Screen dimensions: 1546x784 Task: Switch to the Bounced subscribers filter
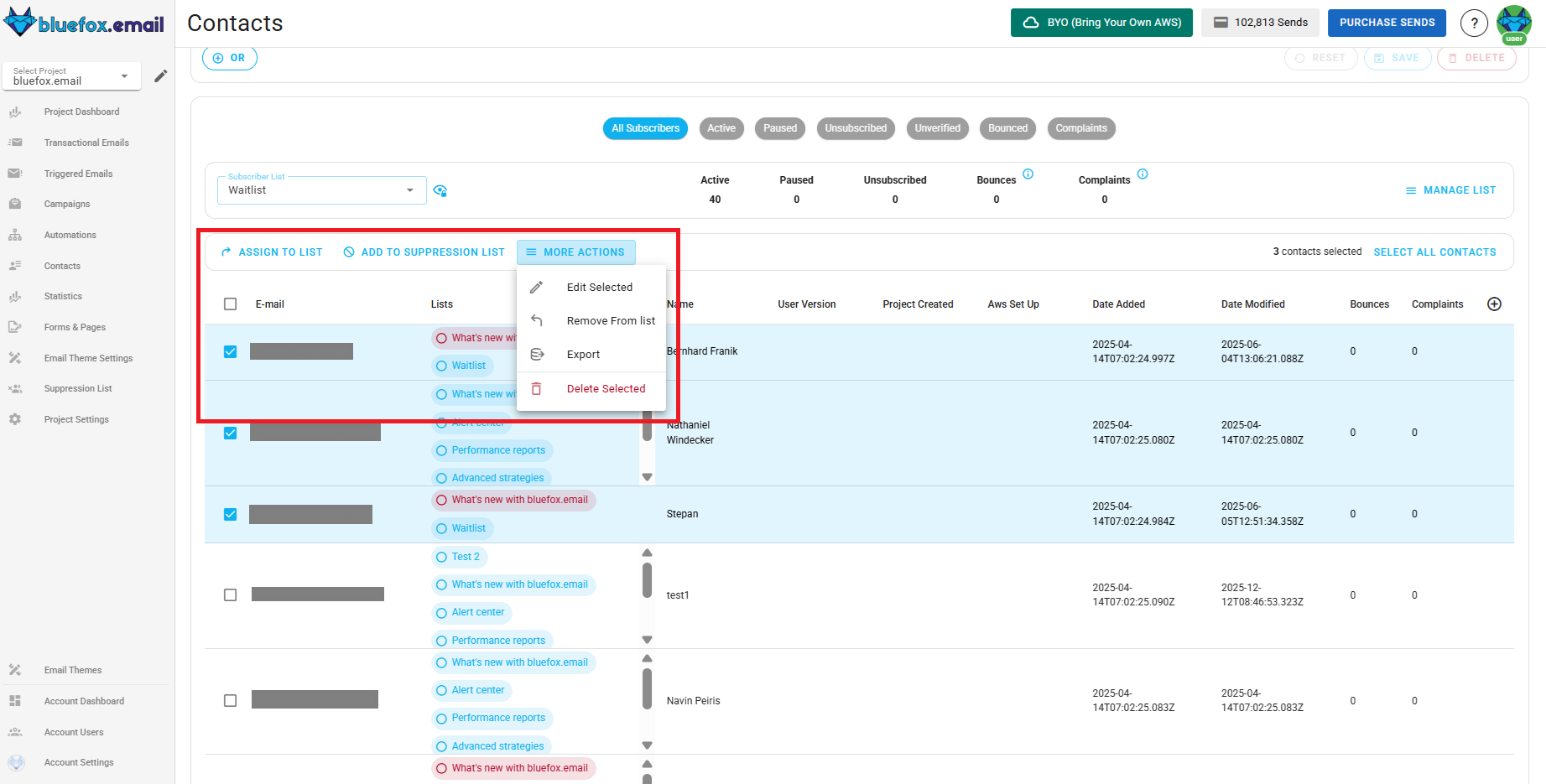[x=1007, y=128]
